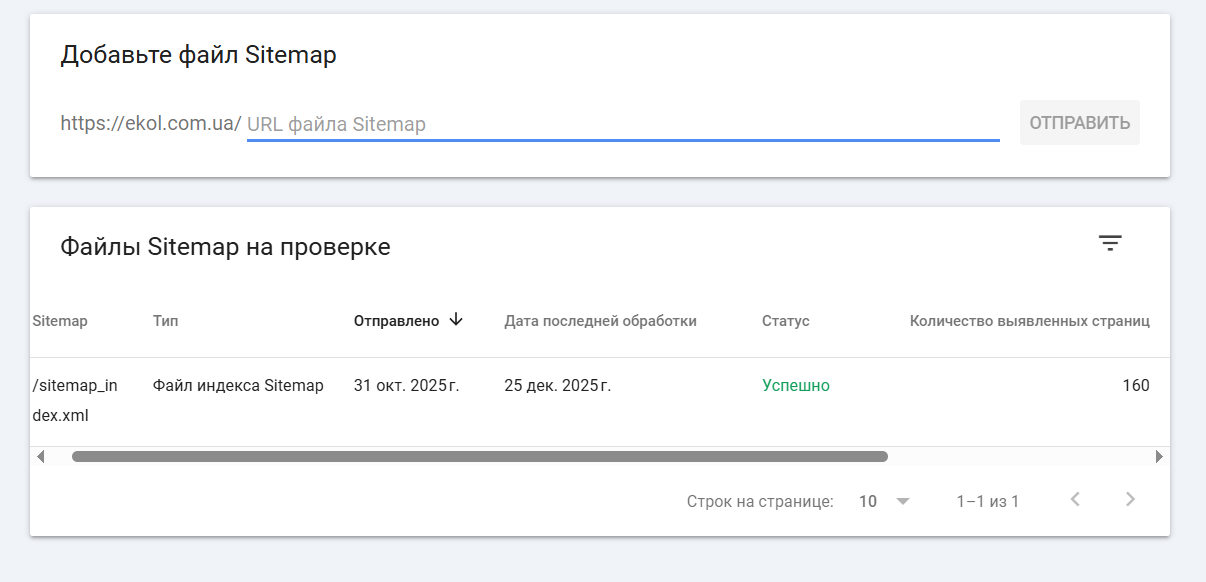Sort by the Sitemap column header
This screenshot has height=582, width=1206.
coord(60,321)
